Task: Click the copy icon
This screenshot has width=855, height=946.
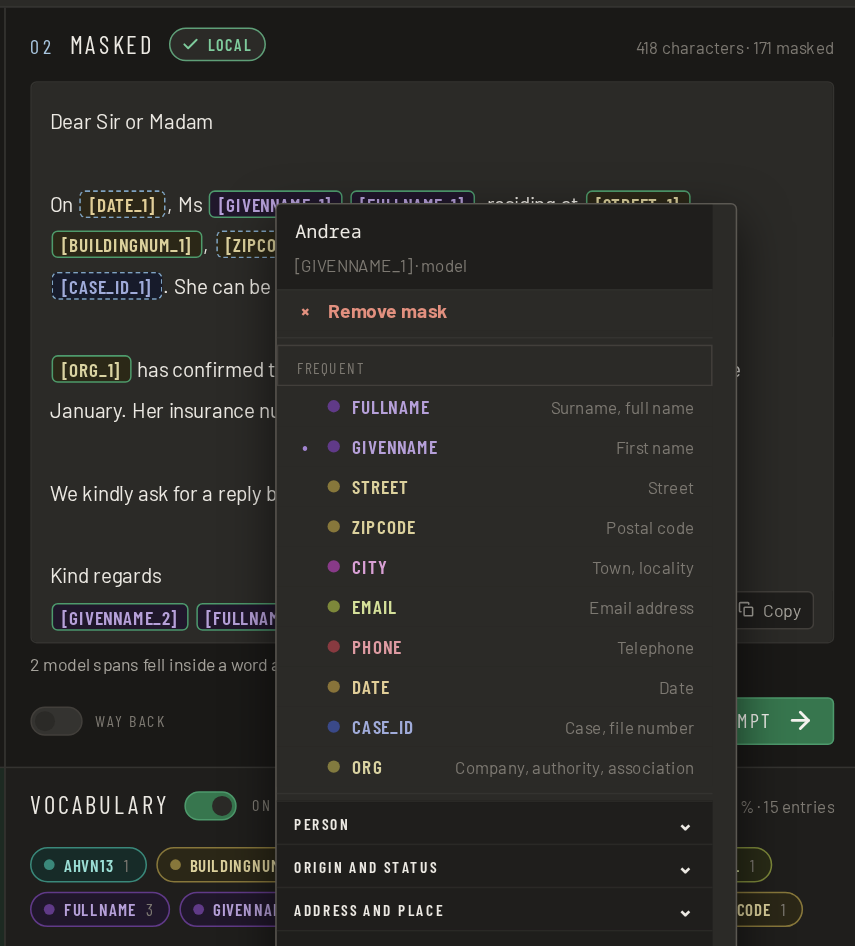Action: 746,610
